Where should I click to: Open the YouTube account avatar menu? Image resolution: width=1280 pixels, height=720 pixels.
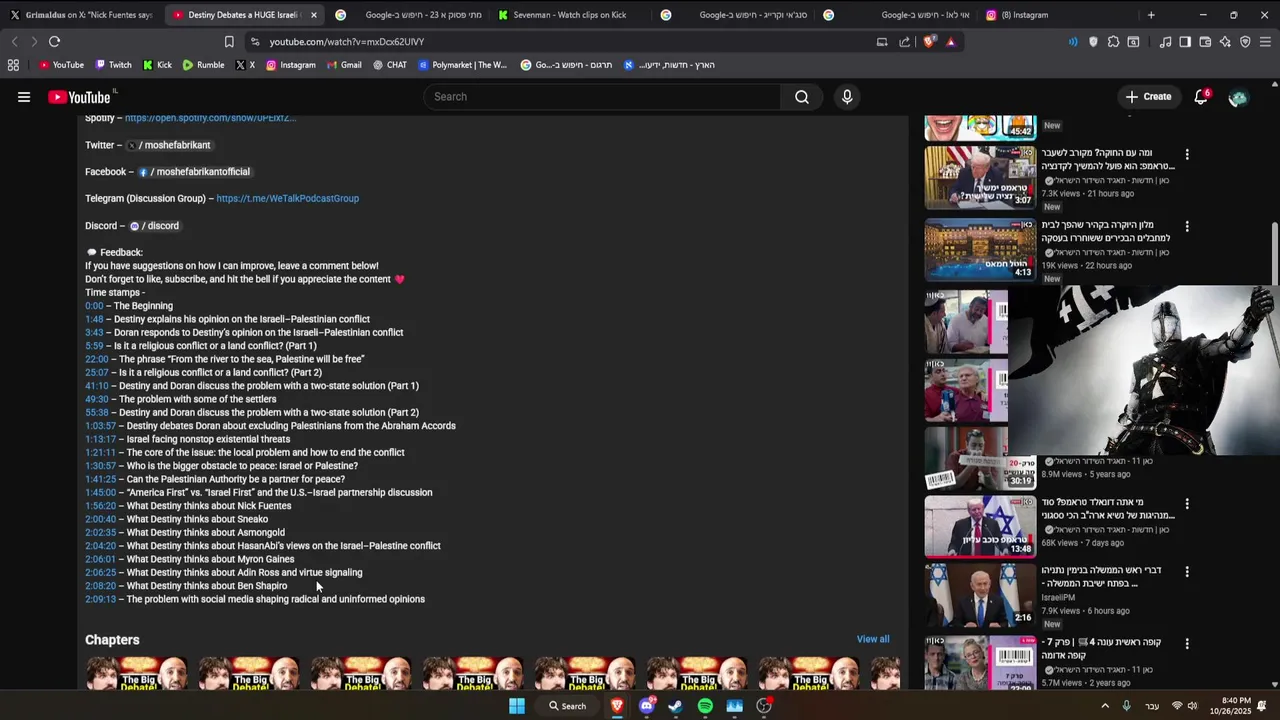coord(1238,97)
